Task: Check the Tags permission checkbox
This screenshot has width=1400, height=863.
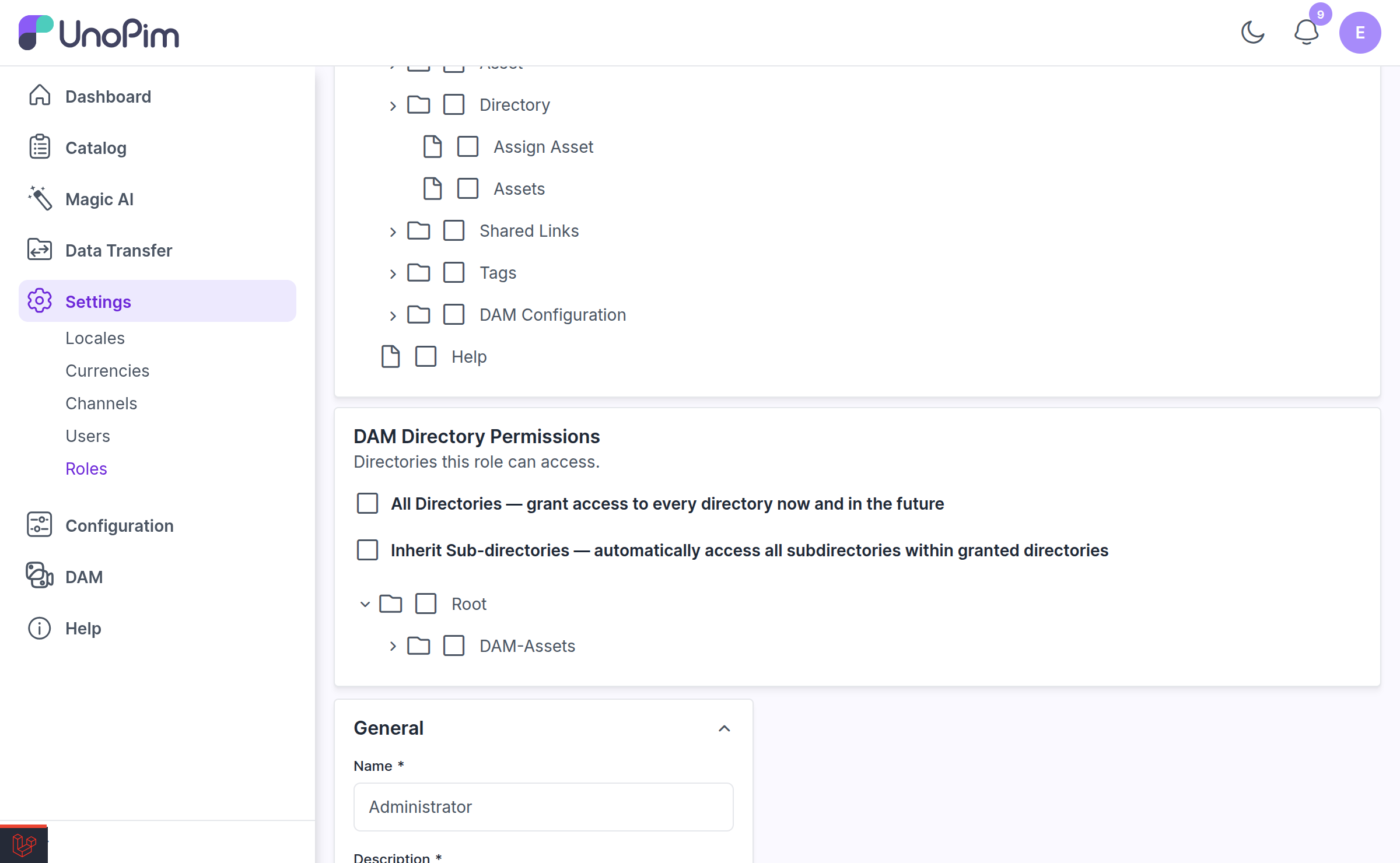Action: (454, 273)
